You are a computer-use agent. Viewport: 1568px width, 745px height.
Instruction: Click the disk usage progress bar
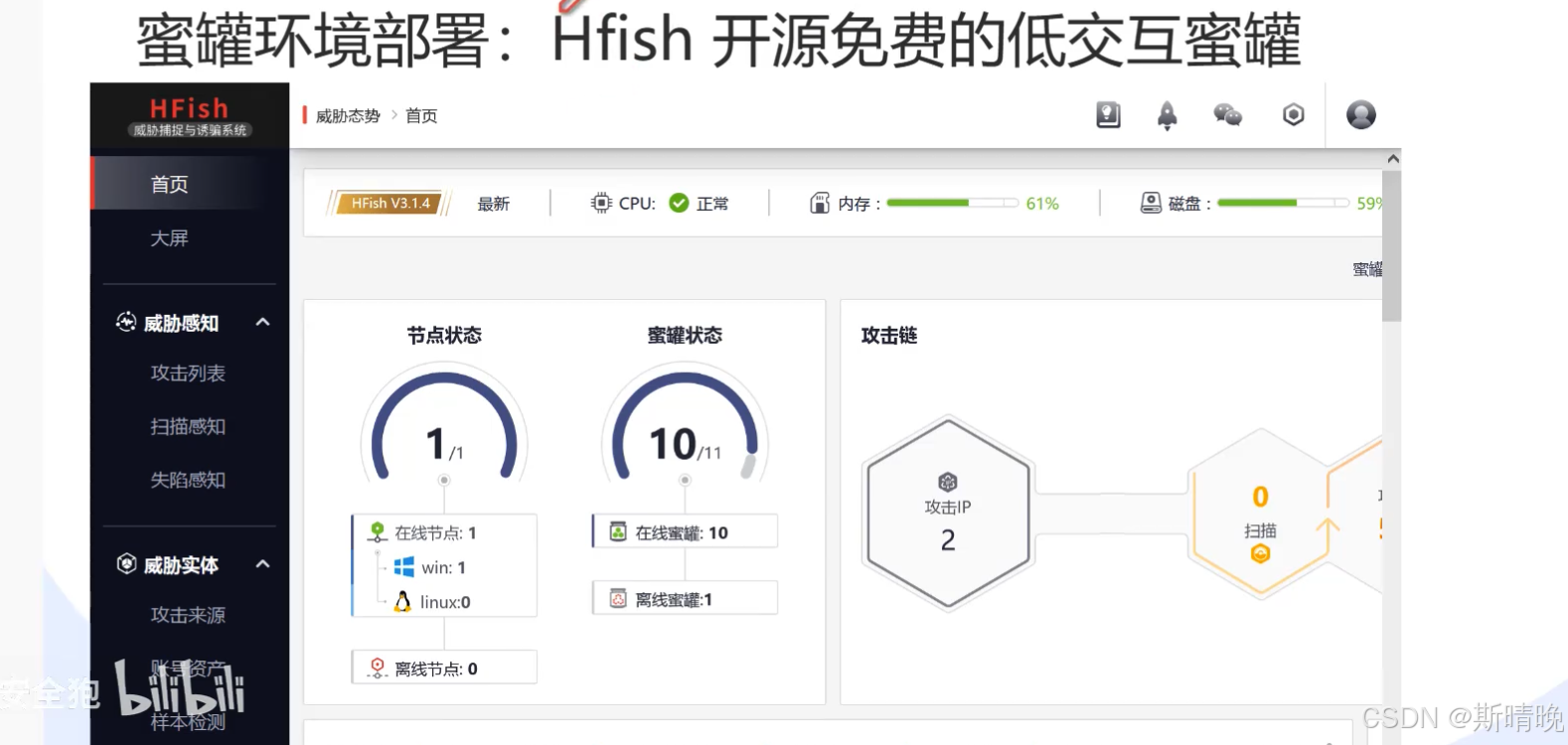pyautogui.click(x=1283, y=203)
